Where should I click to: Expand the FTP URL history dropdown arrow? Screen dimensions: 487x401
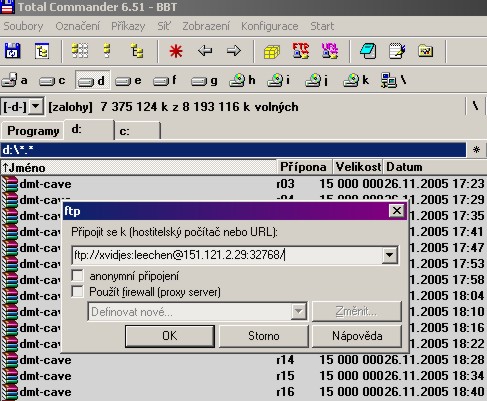pyautogui.click(x=389, y=255)
